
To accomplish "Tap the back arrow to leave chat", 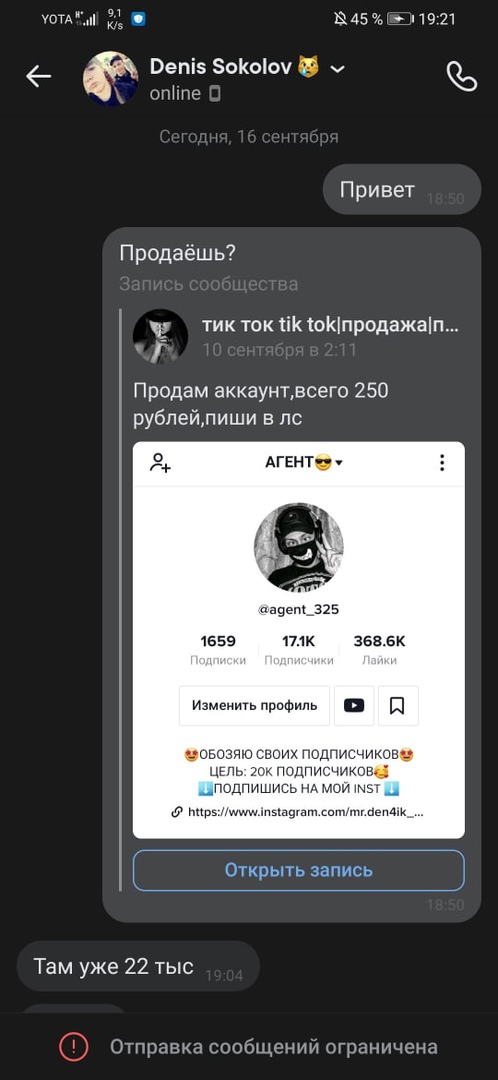I will point(39,77).
